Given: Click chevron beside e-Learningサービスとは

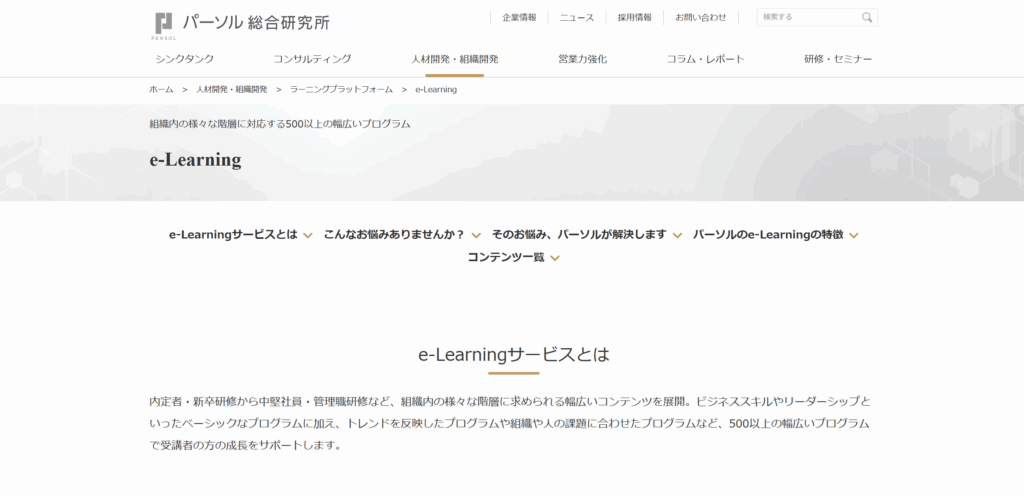Looking at the screenshot, I should point(308,236).
